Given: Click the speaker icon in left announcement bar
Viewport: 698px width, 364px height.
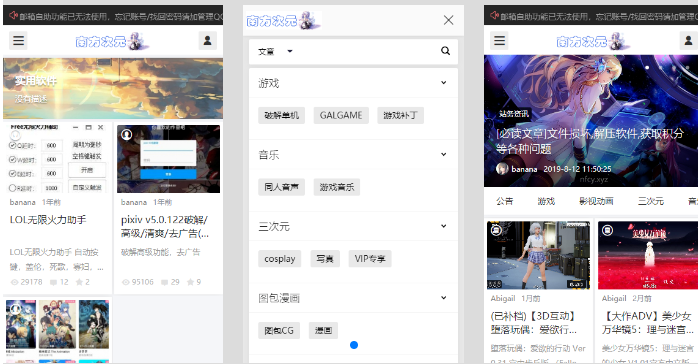Looking at the screenshot, I should point(13,16).
